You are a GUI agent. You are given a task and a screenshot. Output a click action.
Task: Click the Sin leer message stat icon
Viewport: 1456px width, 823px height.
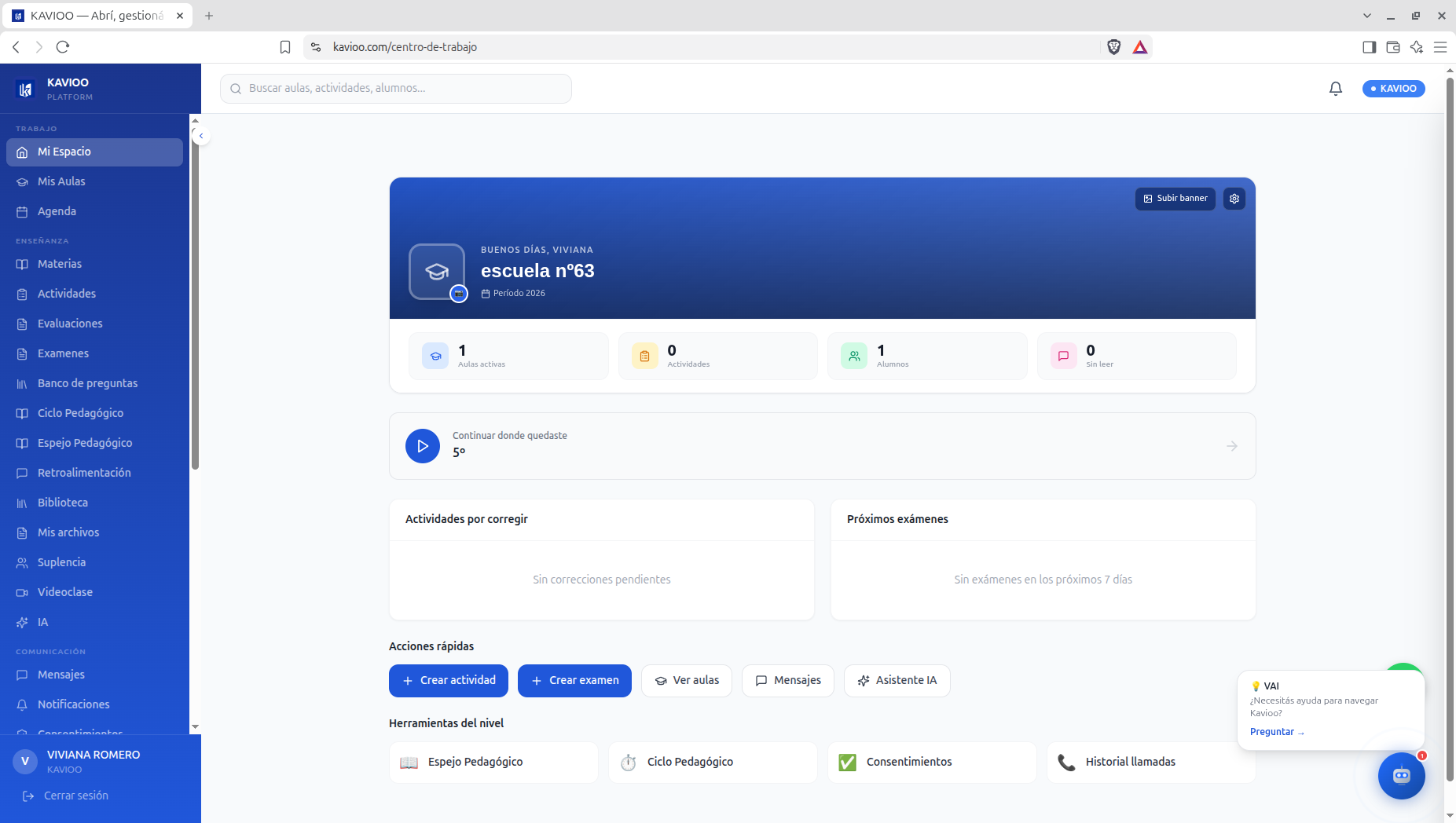point(1063,356)
